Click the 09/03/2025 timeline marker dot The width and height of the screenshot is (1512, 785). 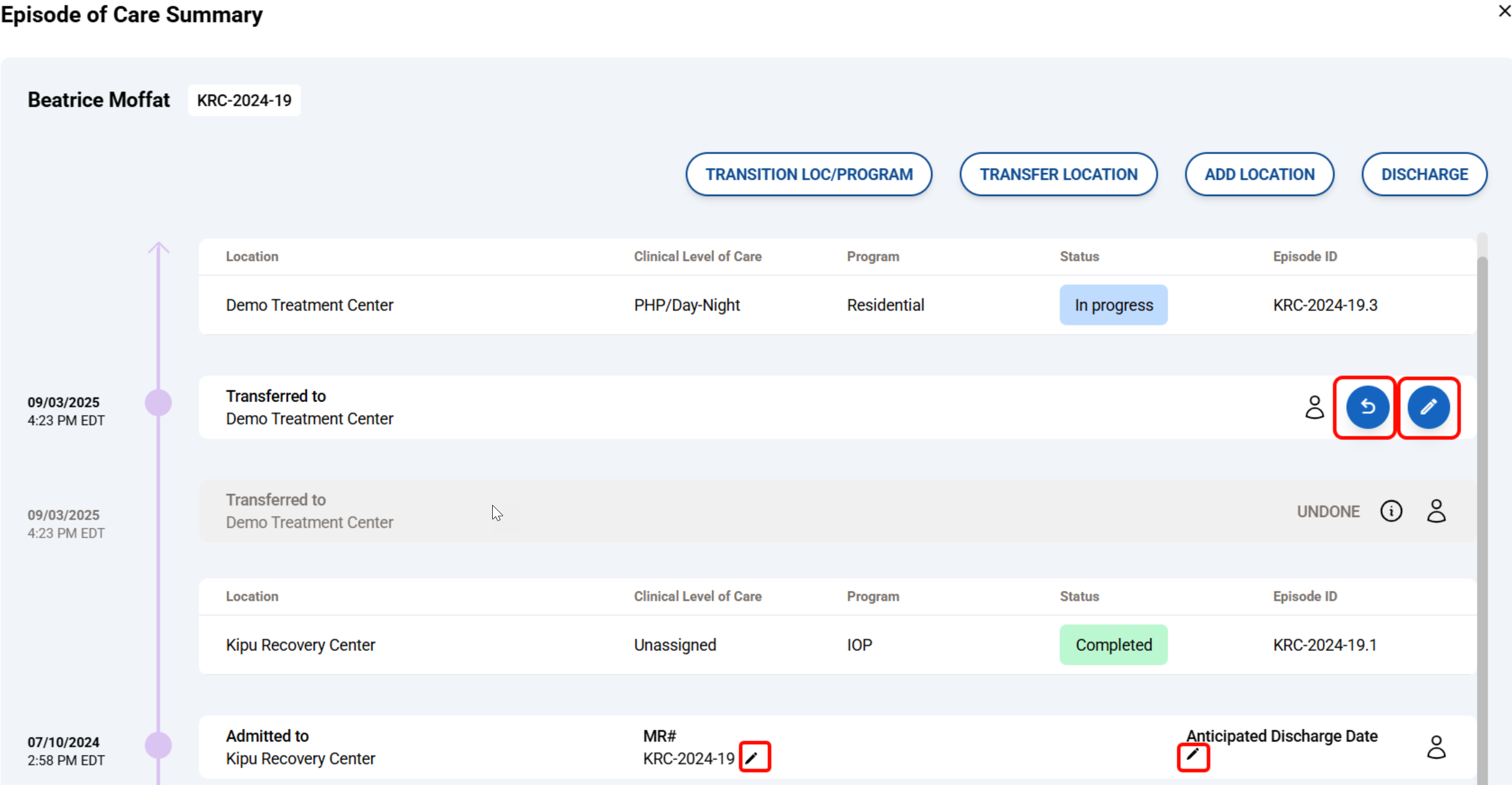(x=159, y=403)
